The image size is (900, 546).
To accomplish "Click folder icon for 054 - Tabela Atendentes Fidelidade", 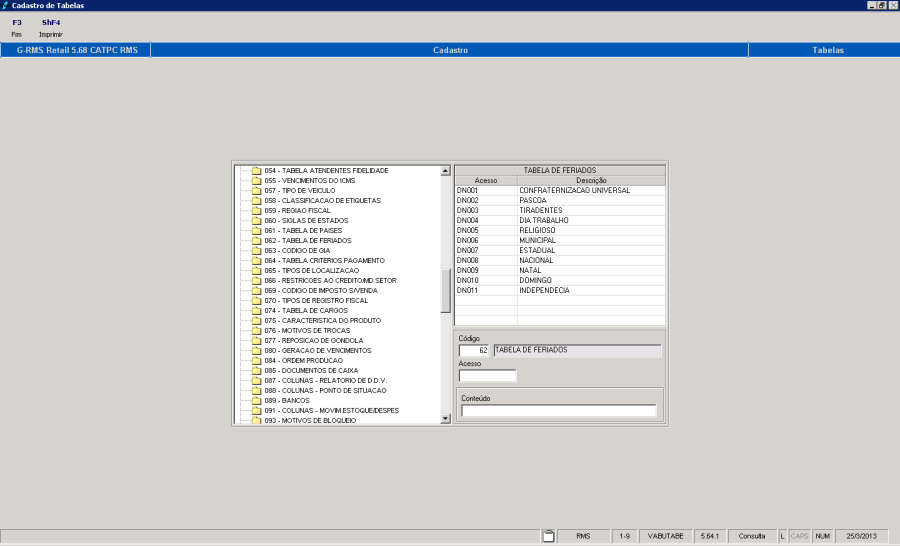I will (256, 171).
